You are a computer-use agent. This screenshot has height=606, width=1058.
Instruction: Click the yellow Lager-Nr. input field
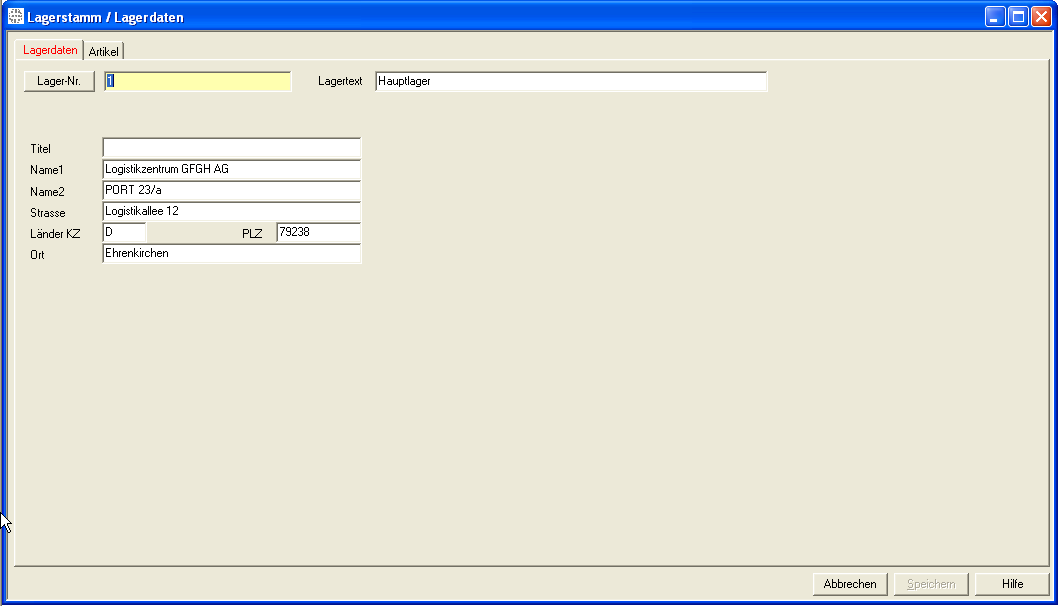pyautogui.click(x=198, y=81)
